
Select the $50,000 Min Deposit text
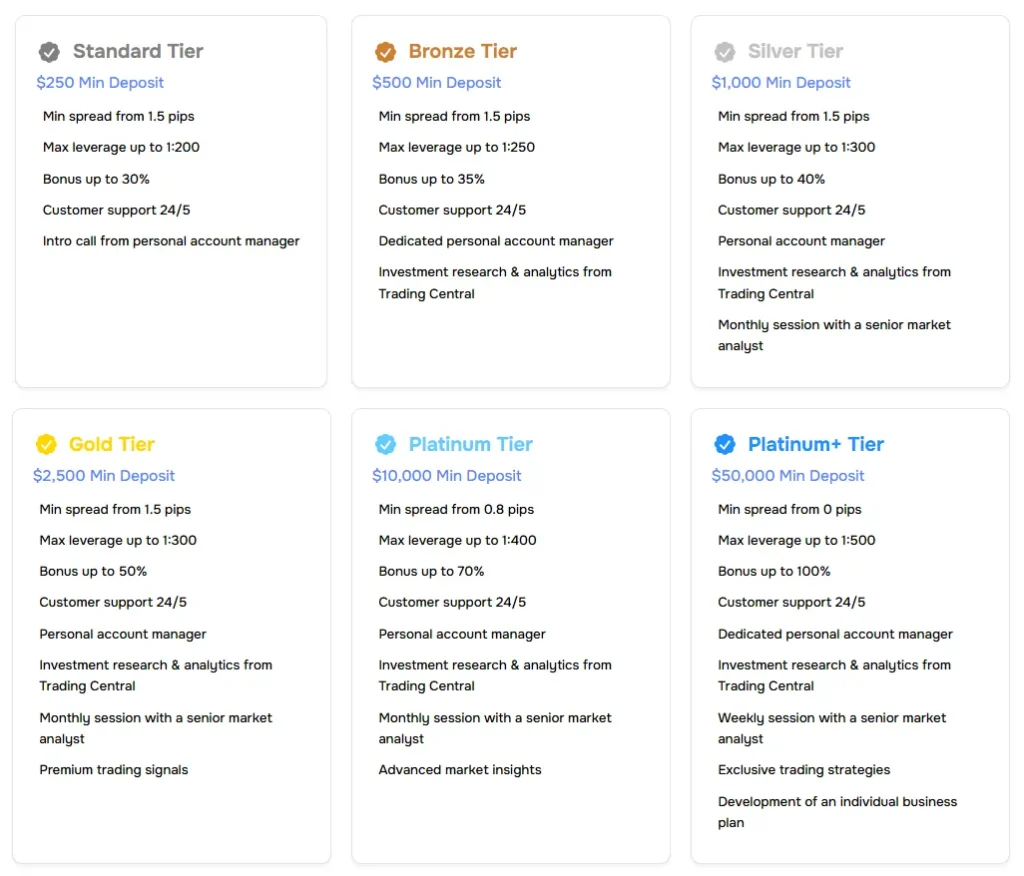click(x=788, y=476)
